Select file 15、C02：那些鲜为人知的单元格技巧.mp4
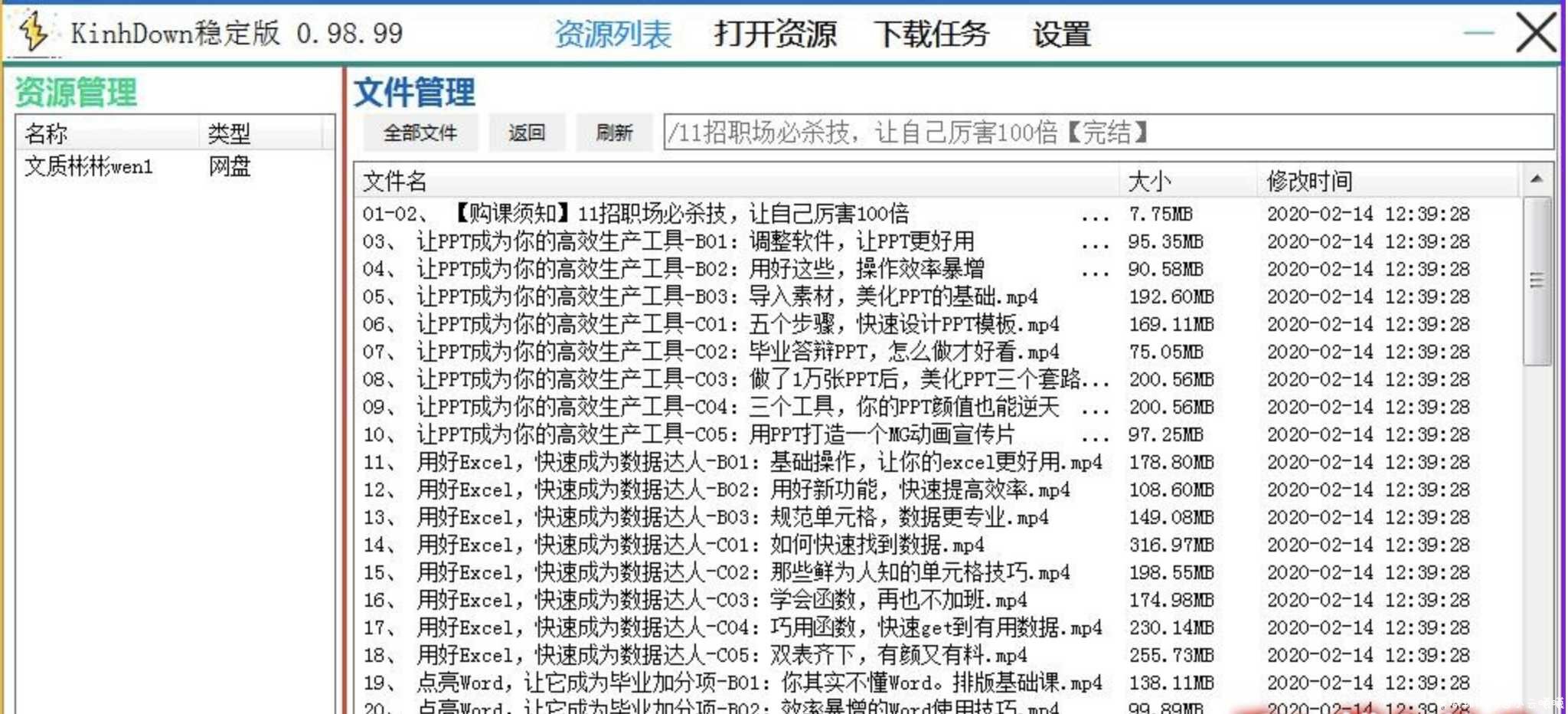The image size is (1568, 714). (x=938, y=572)
